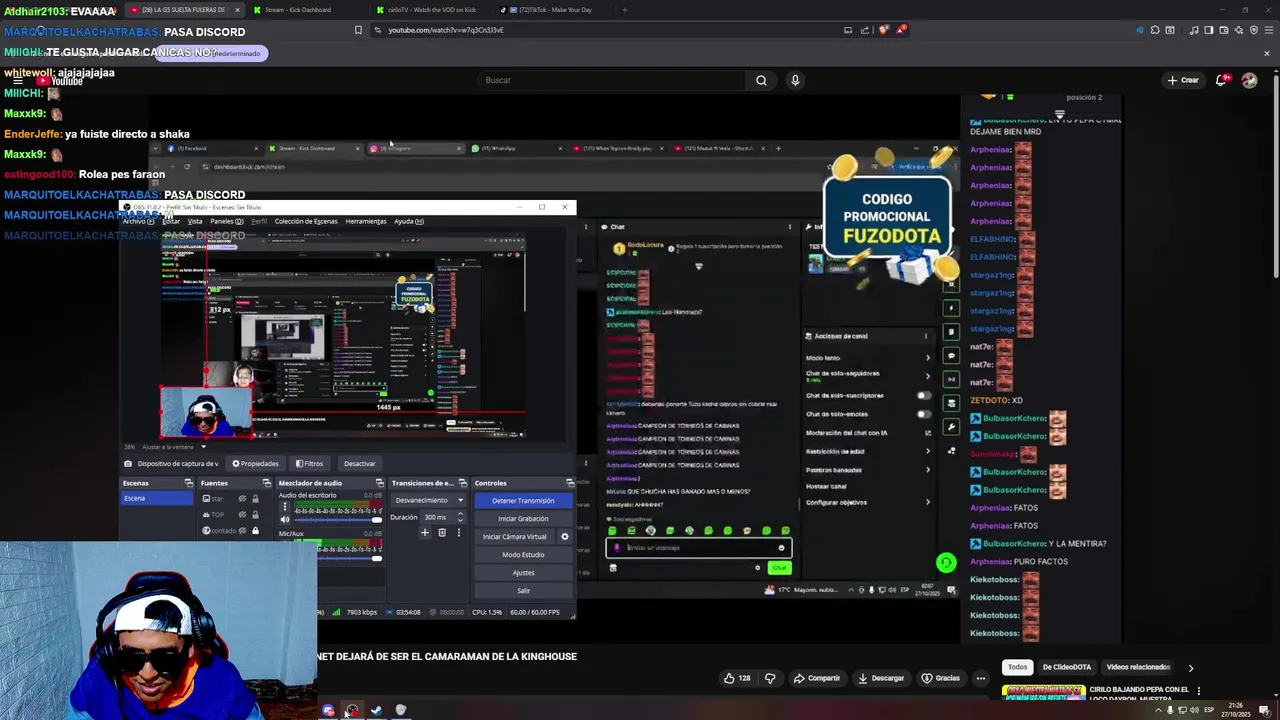This screenshot has width=1280, height=720.
Task: Click the voice search microphone icon
Action: tap(795, 80)
